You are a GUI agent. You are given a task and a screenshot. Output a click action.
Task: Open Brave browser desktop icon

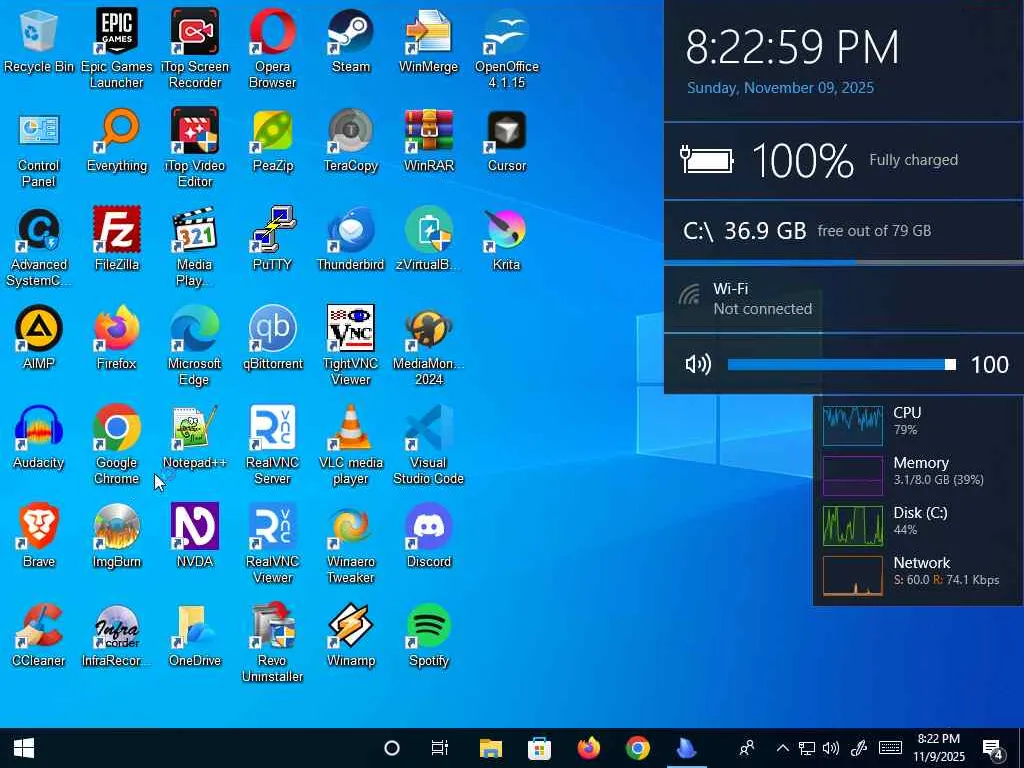pos(39,537)
